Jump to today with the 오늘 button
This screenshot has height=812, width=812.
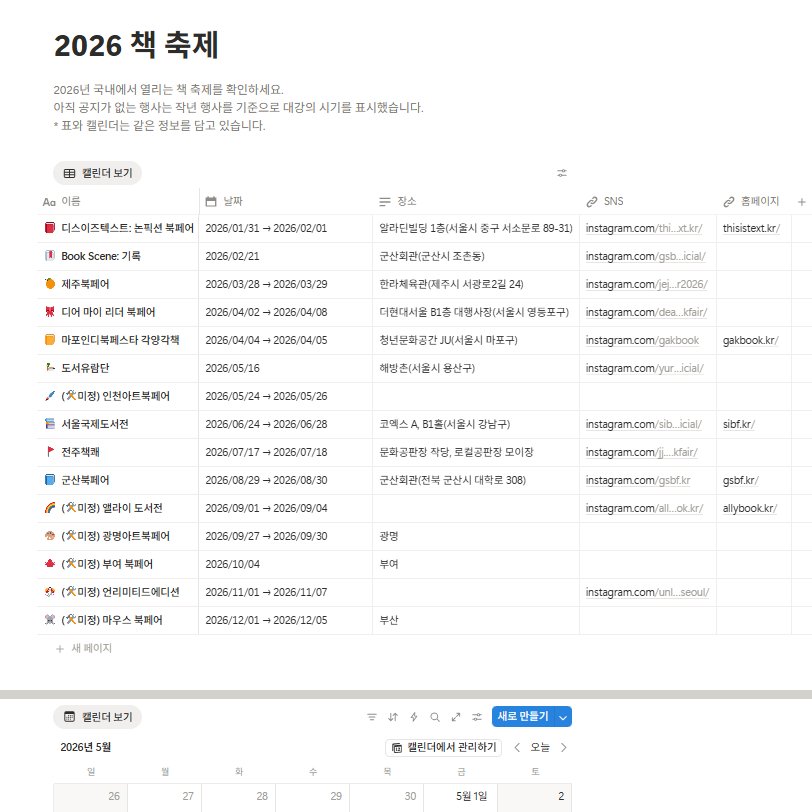(540, 747)
